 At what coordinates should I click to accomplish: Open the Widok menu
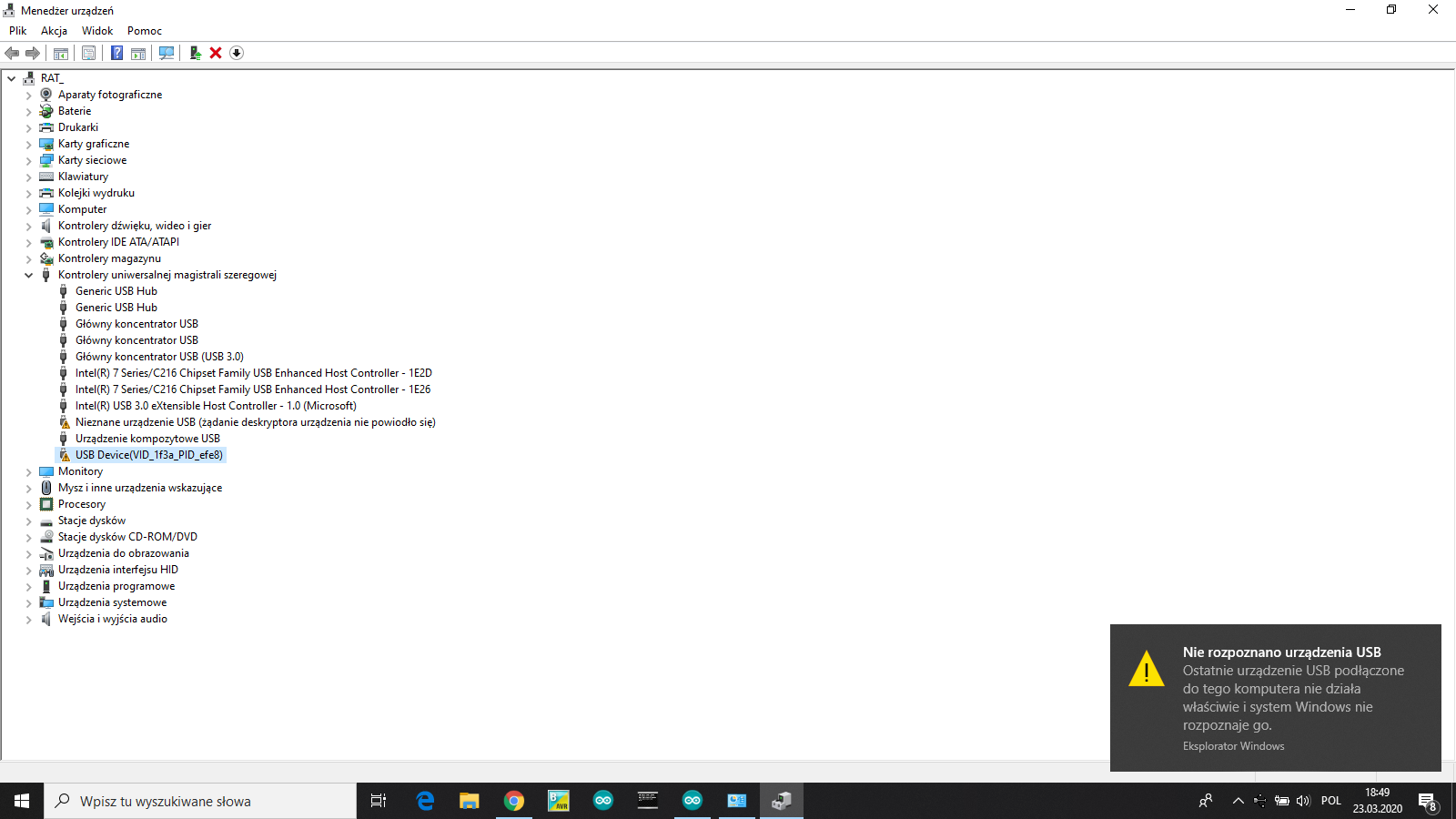pos(97,31)
